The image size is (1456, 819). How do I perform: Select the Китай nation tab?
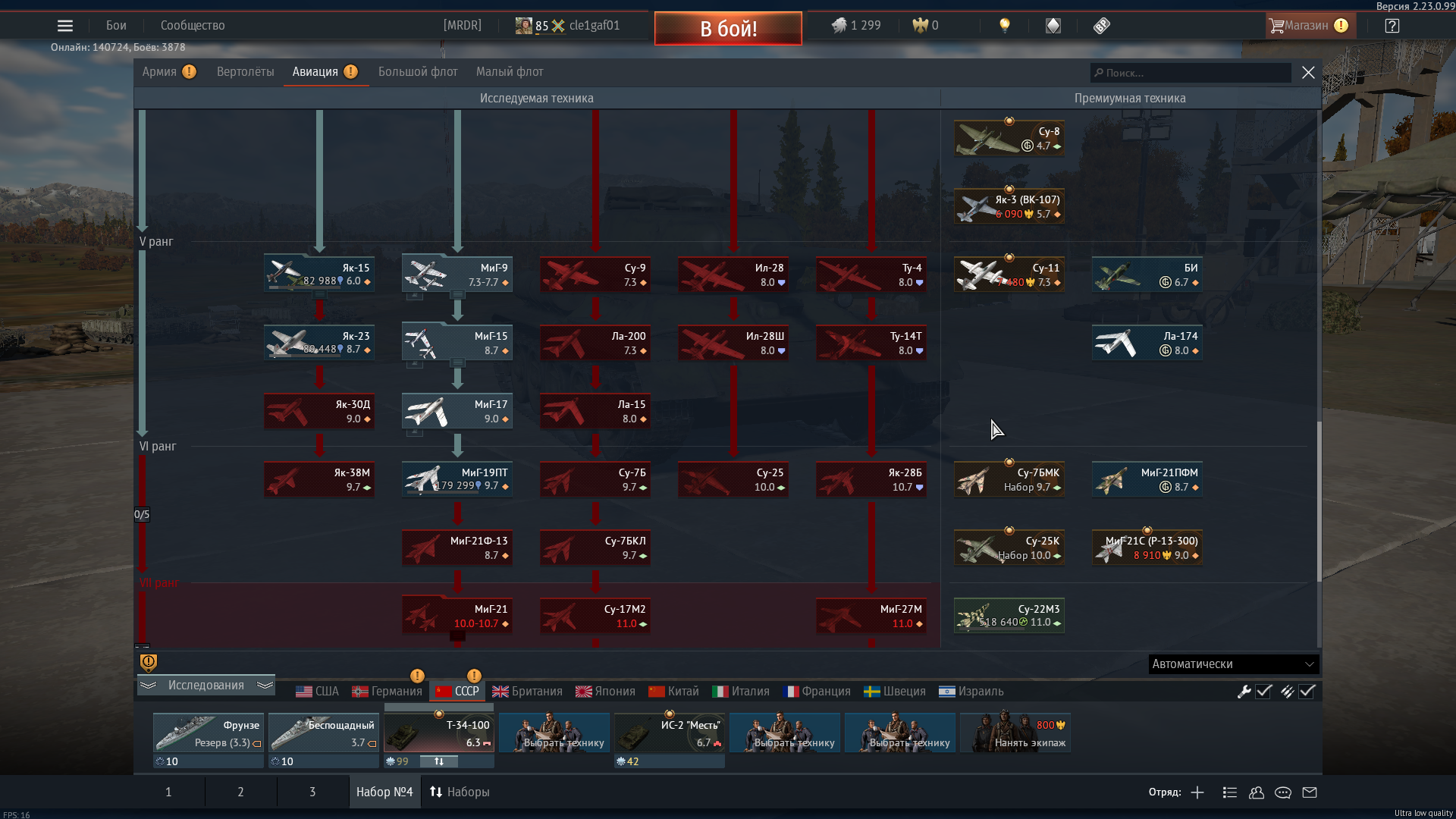point(673,692)
